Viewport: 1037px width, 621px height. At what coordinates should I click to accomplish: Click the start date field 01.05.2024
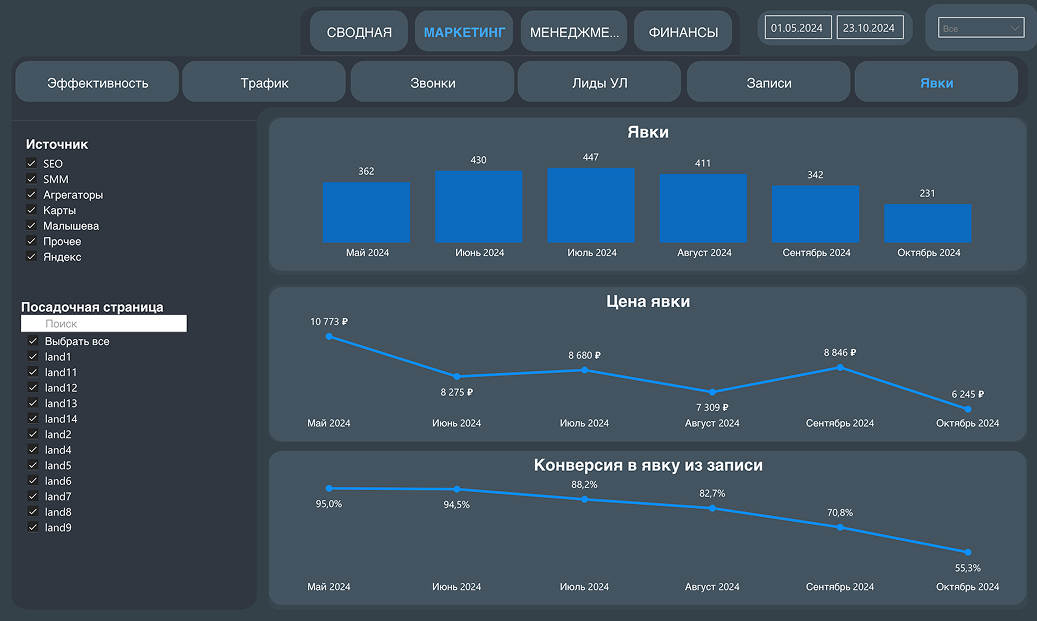click(x=797, y=28)
